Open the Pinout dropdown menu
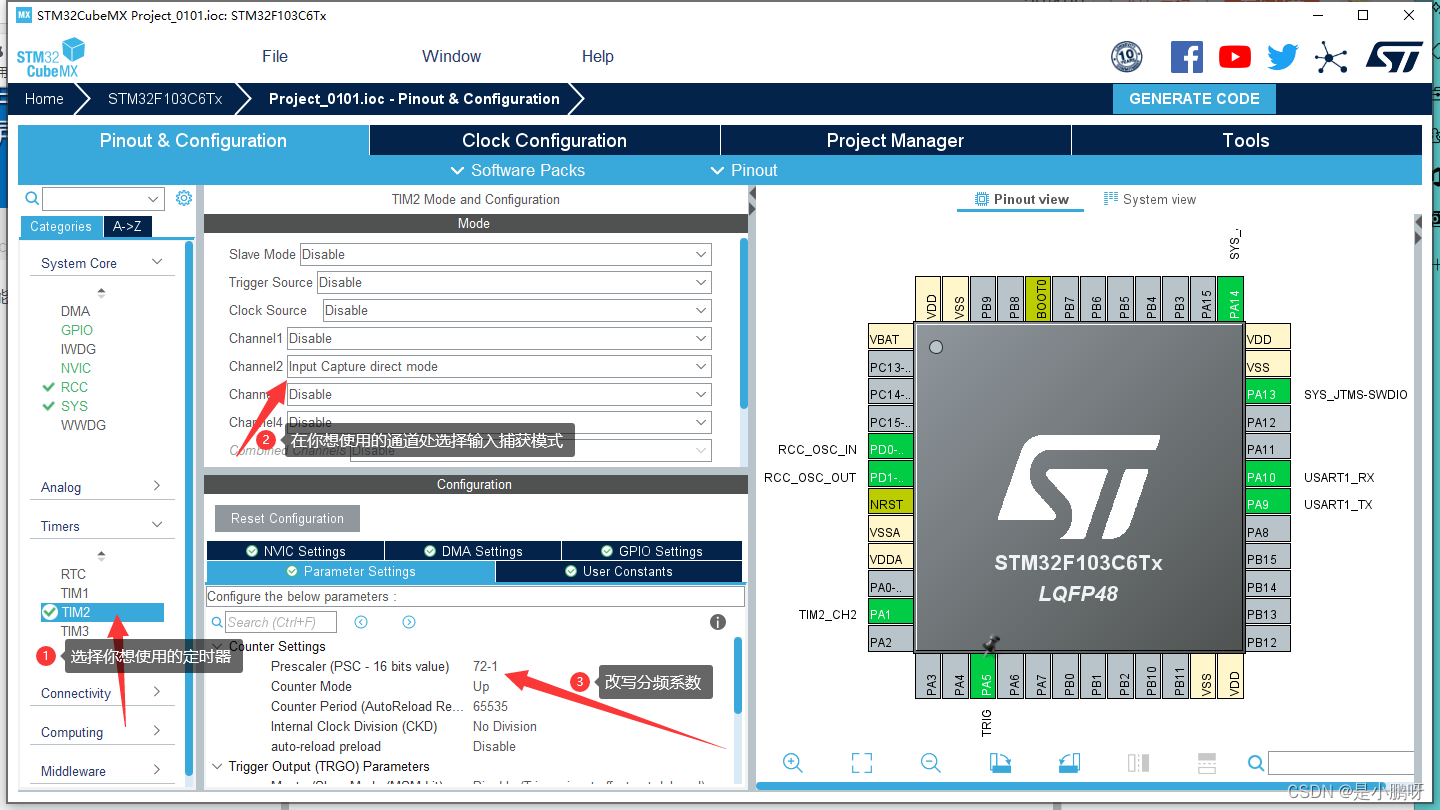1440x810 pixels. (743, 170)
